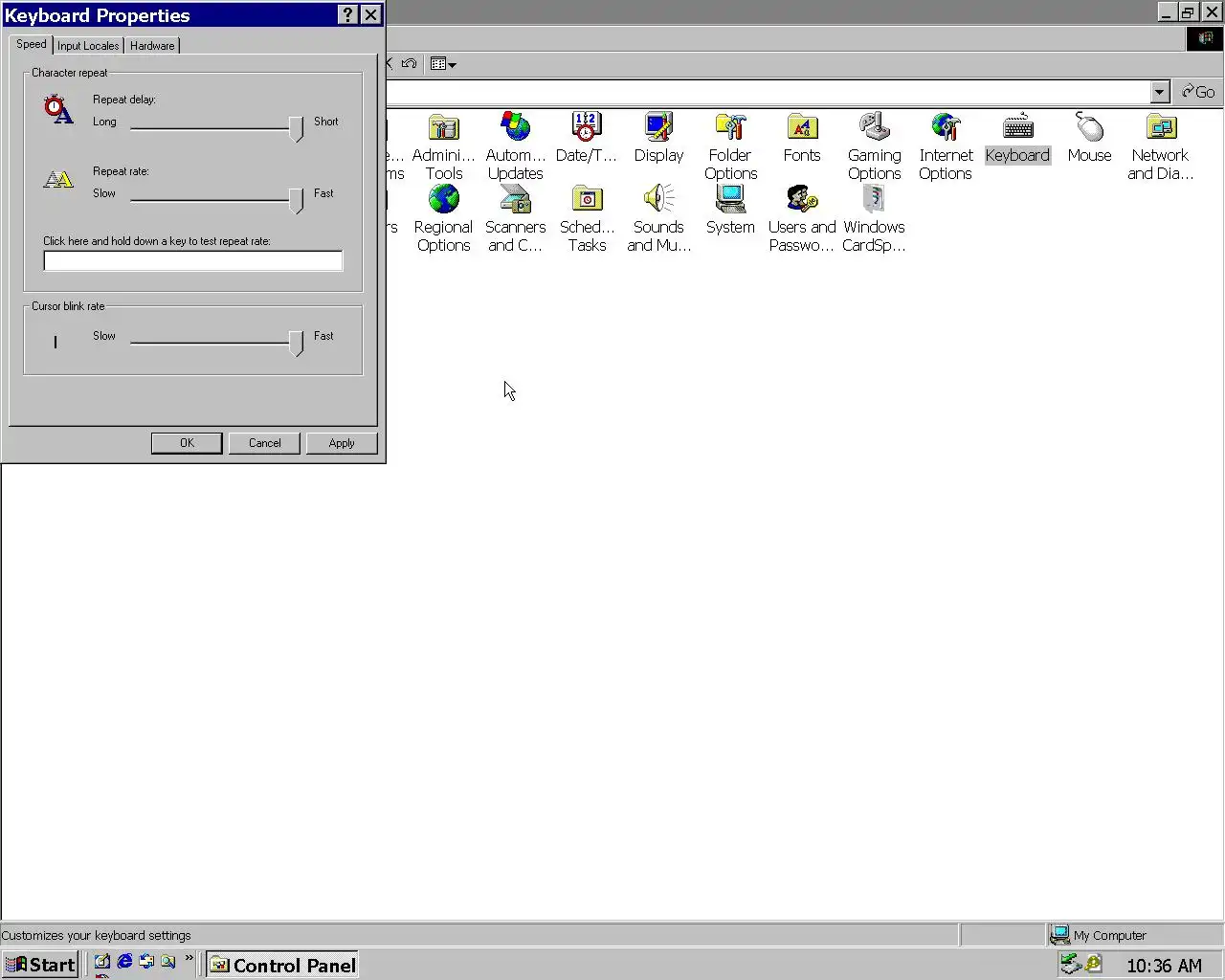
Task: Click the fourth Quick Launch search icon
Action: click(x=168, y=962)
